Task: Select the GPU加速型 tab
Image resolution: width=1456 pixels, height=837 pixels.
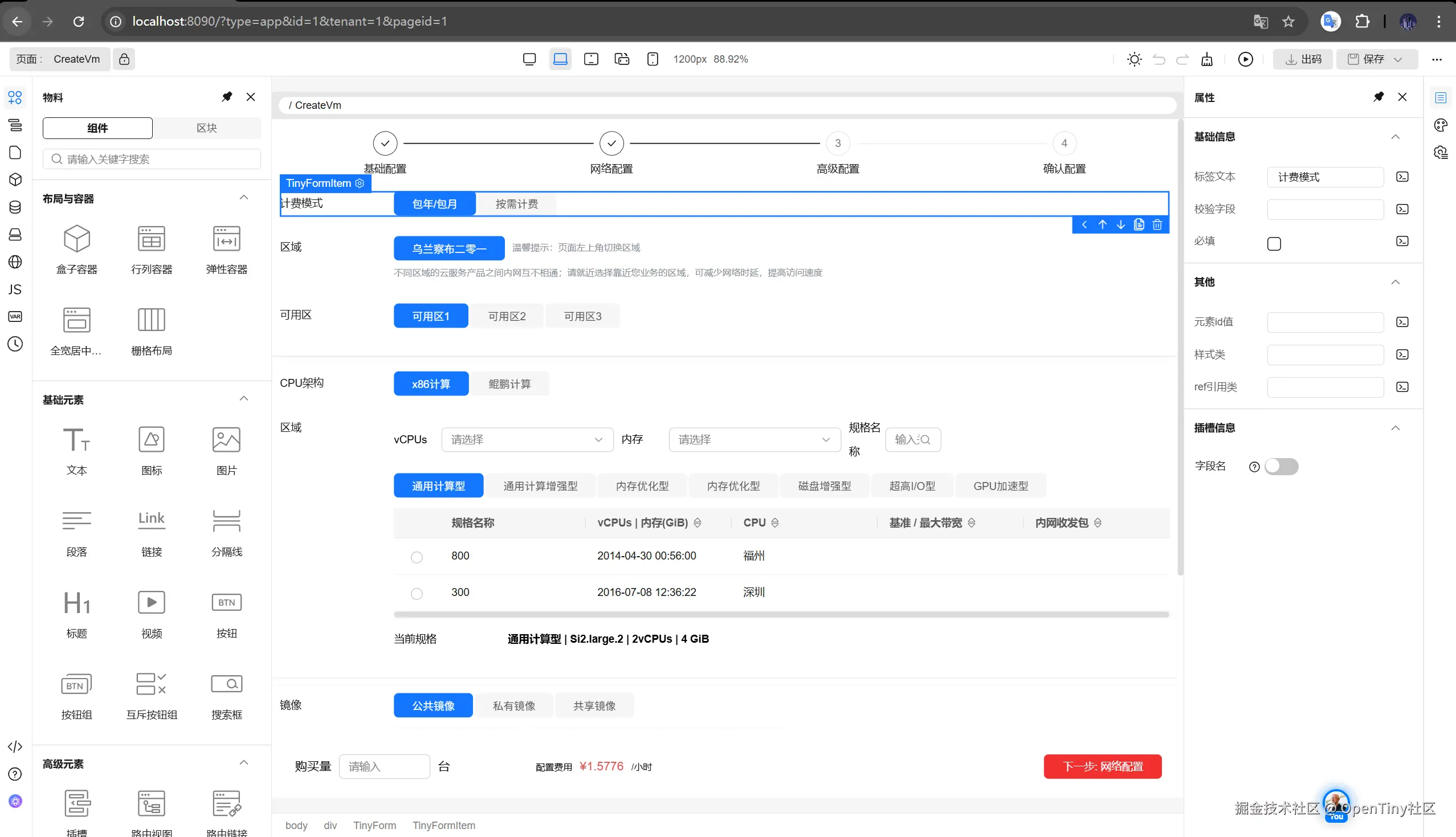Action: point(1000,486)
